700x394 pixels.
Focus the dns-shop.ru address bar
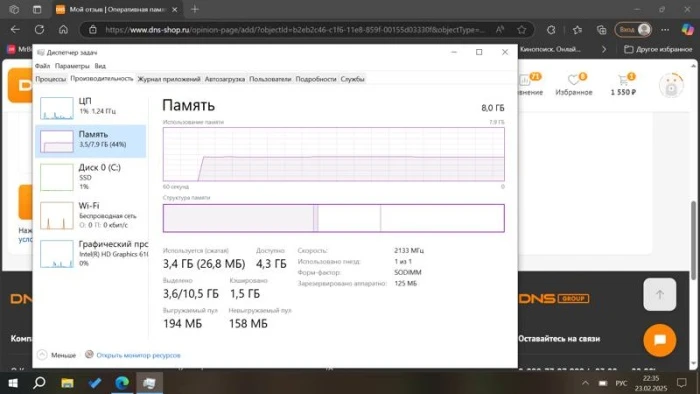[295, 30]
